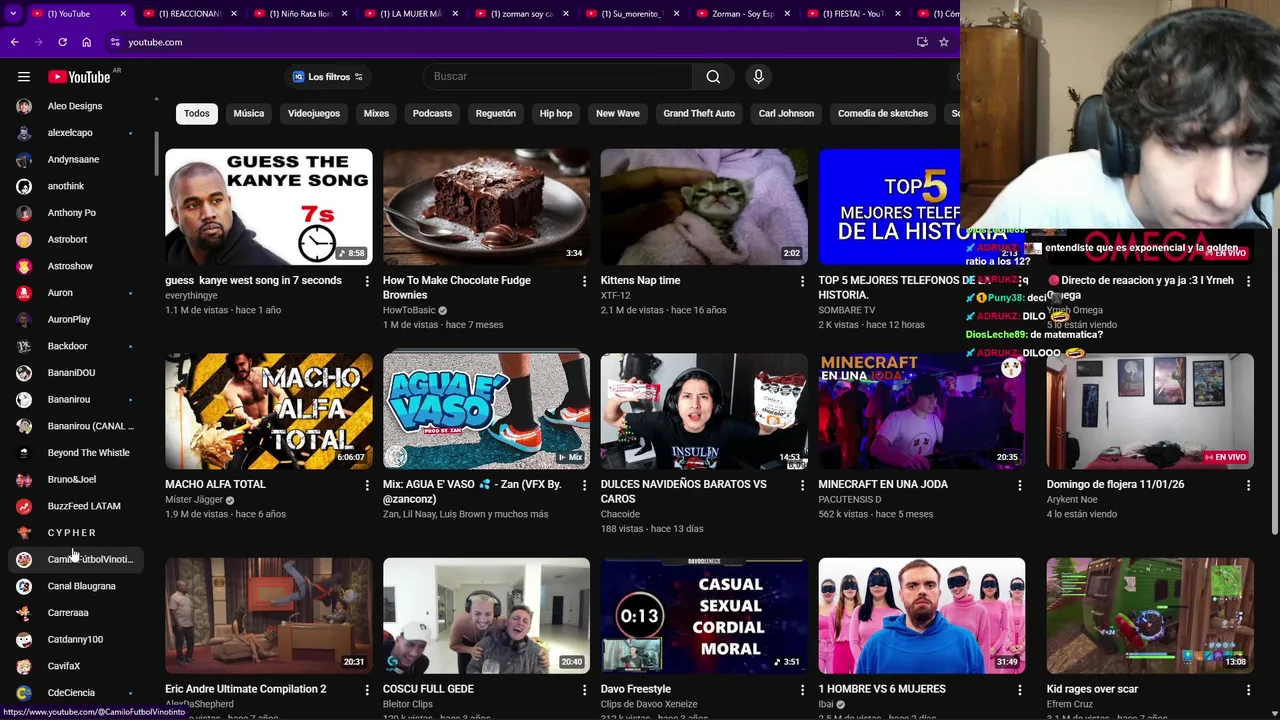
Task: Switch to Zorman - Soy Esp browser tab
Action: coord(743,14)
